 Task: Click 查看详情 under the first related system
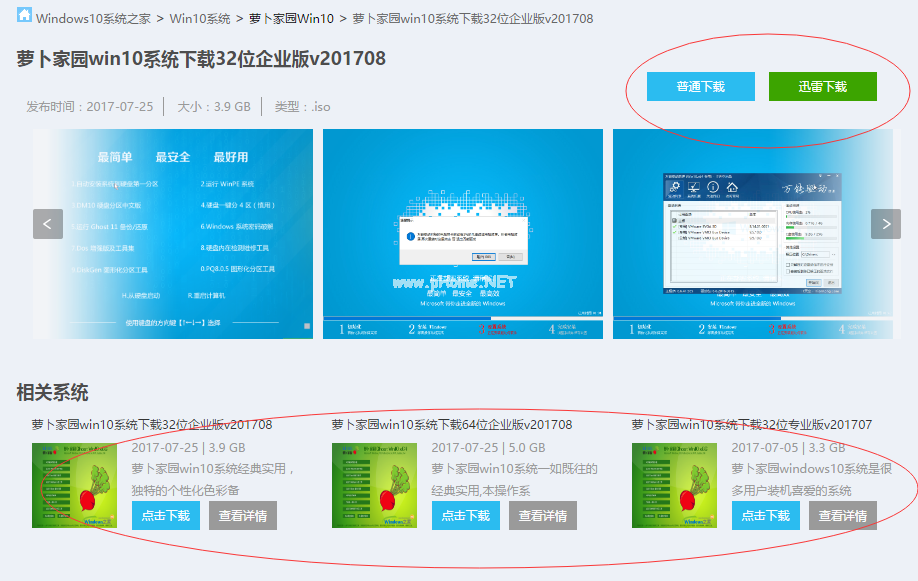point(245,517)
